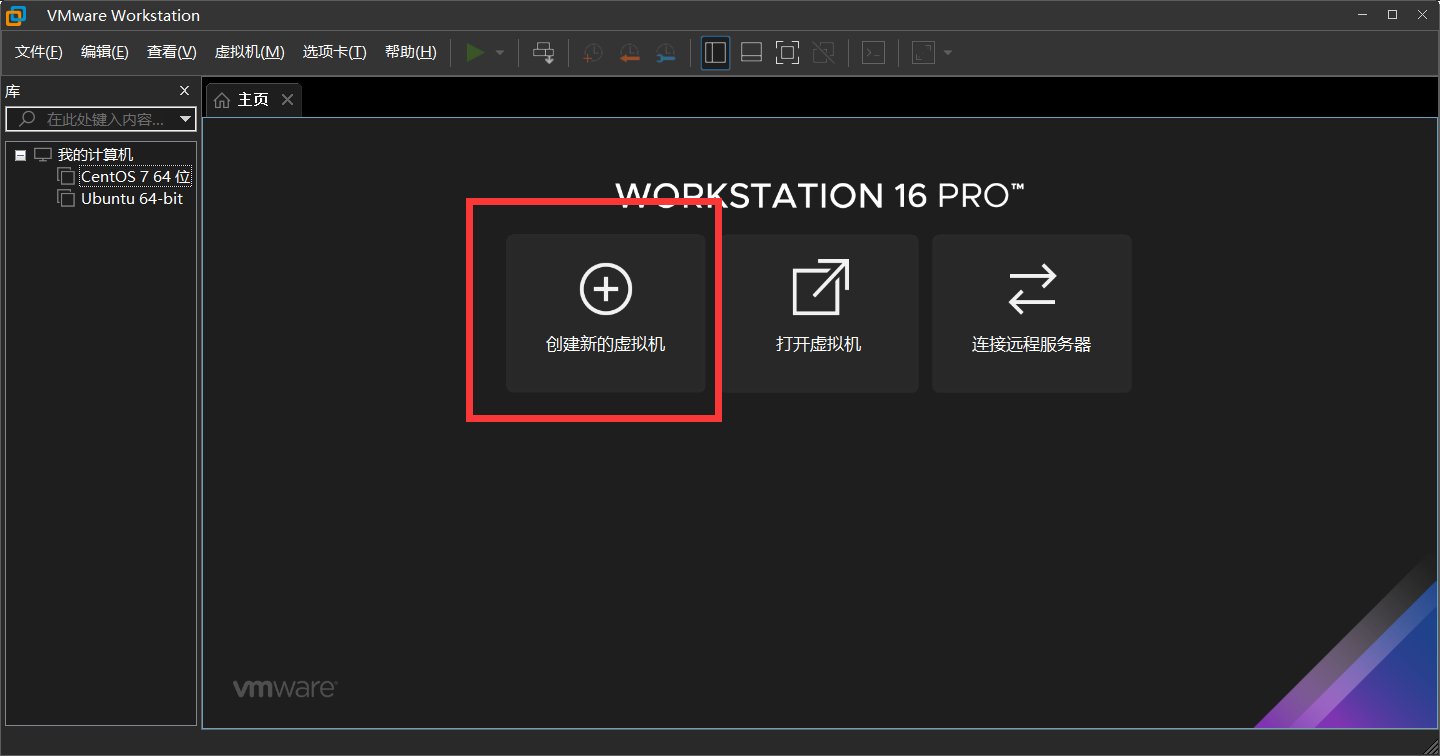
Task: Click the stretch guest display icon
Action: [923, 52]
